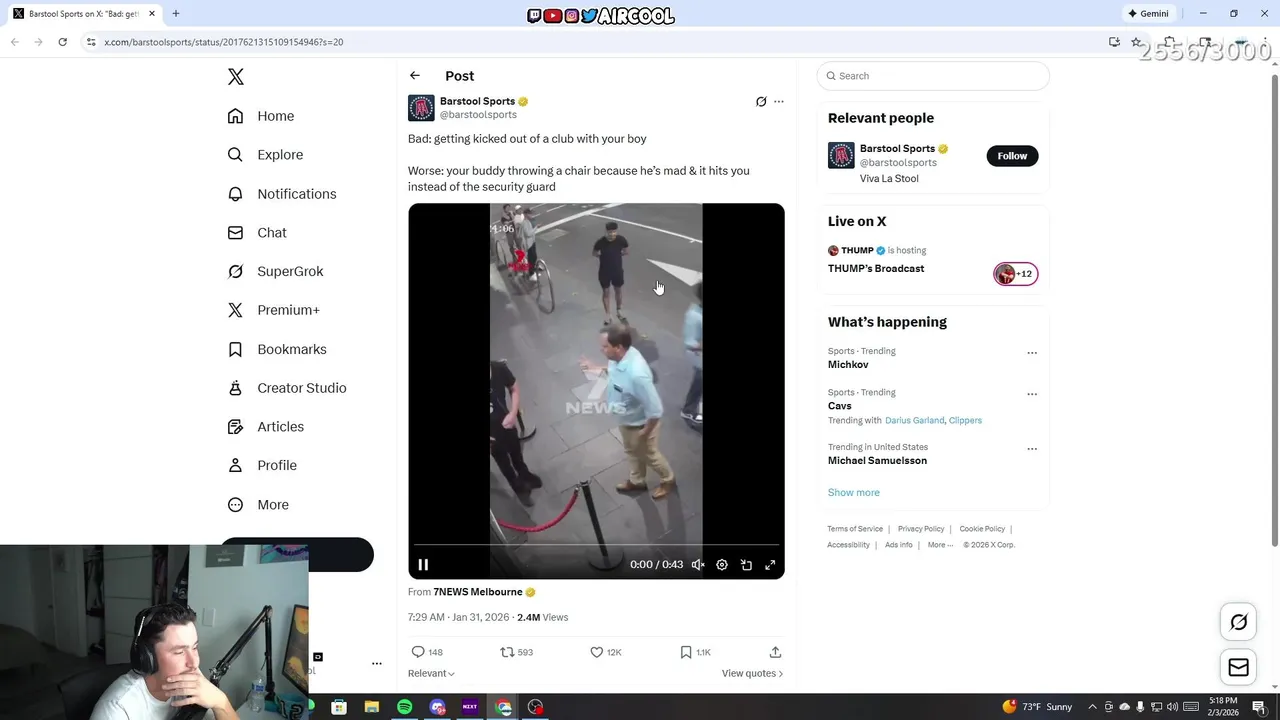Open Barstool Sports profile avatar on post
1280x720 pixels.
pyautogui.click(x=421, y=108)
